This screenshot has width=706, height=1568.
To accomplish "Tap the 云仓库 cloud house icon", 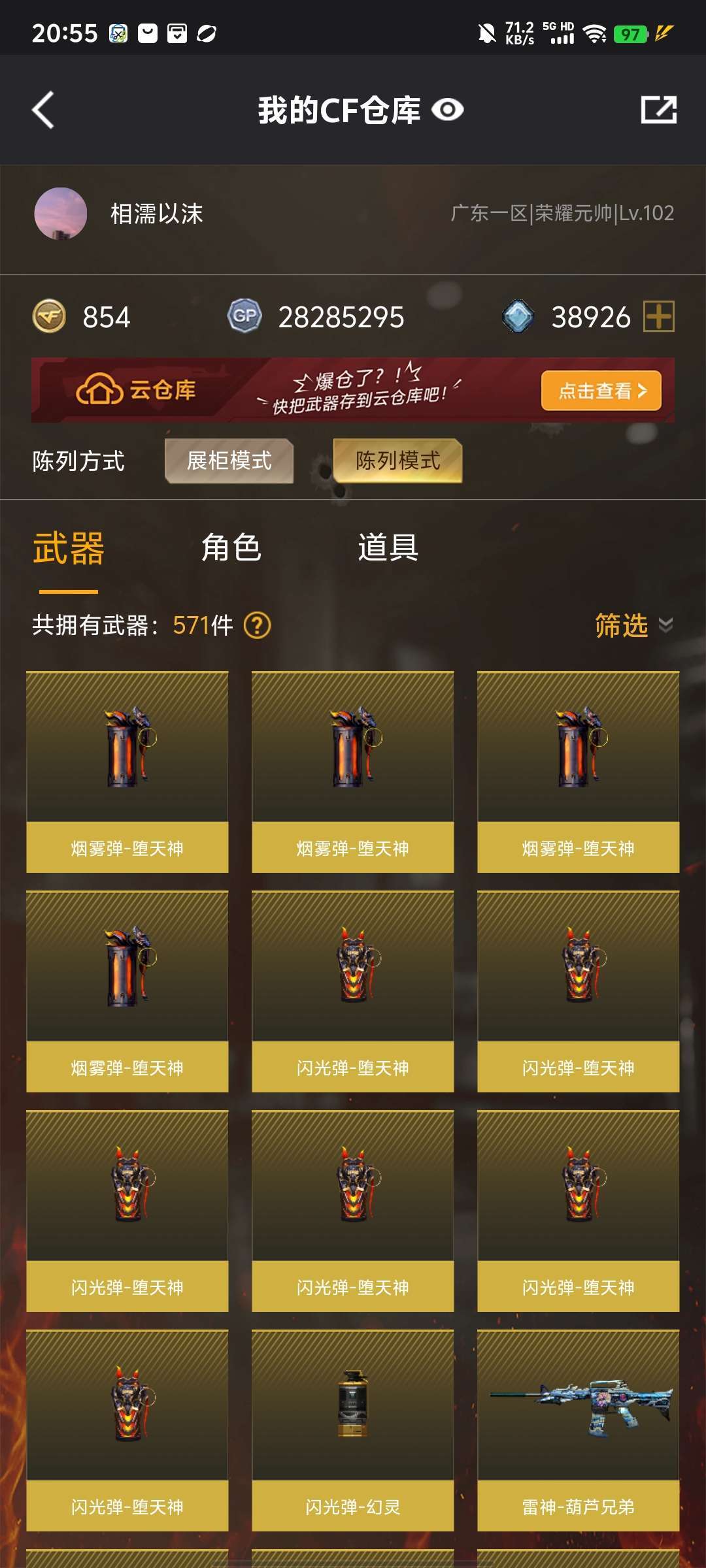I will [x=99, y=390].
